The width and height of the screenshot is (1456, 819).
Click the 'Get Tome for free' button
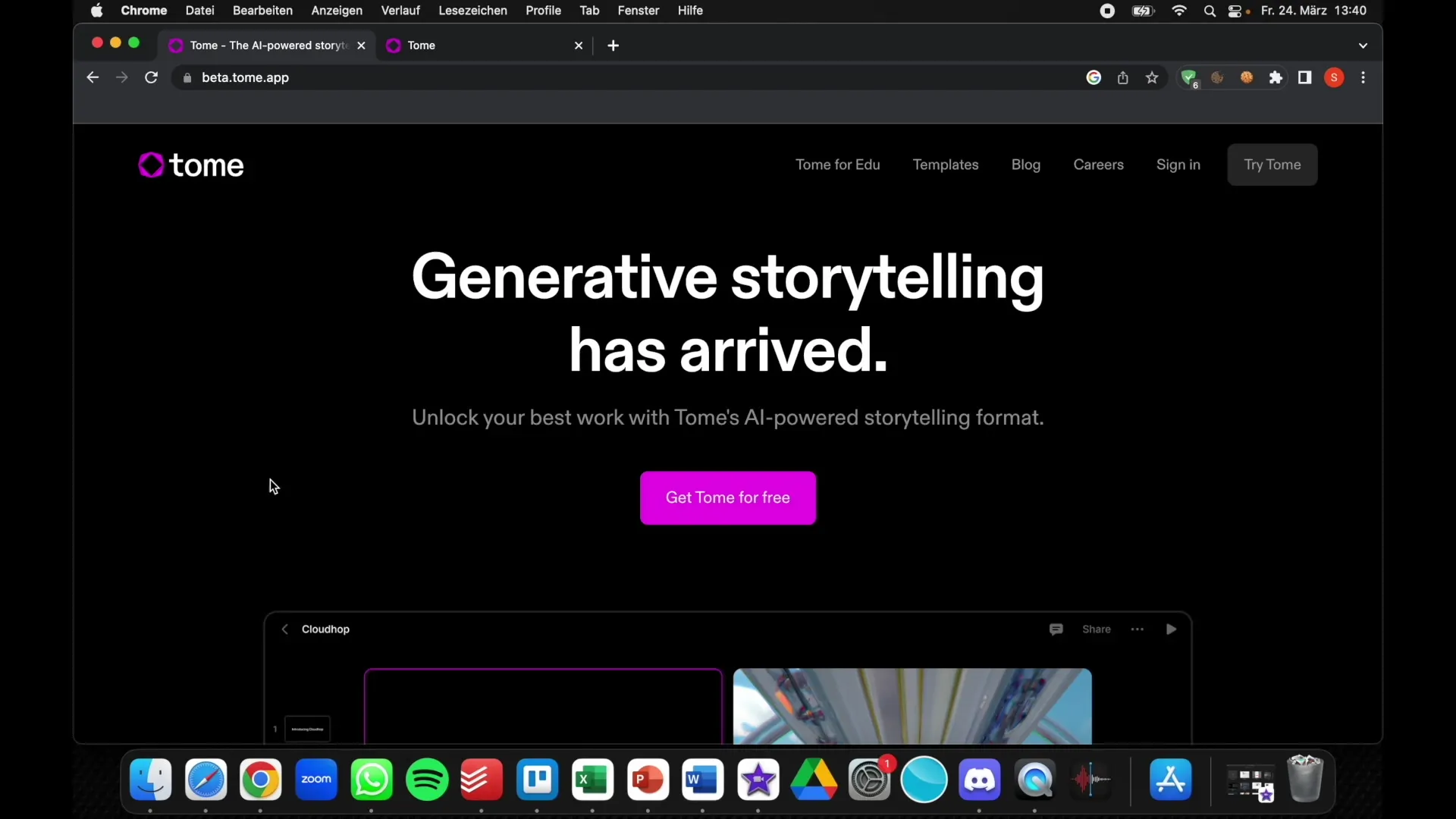[728, 497]
